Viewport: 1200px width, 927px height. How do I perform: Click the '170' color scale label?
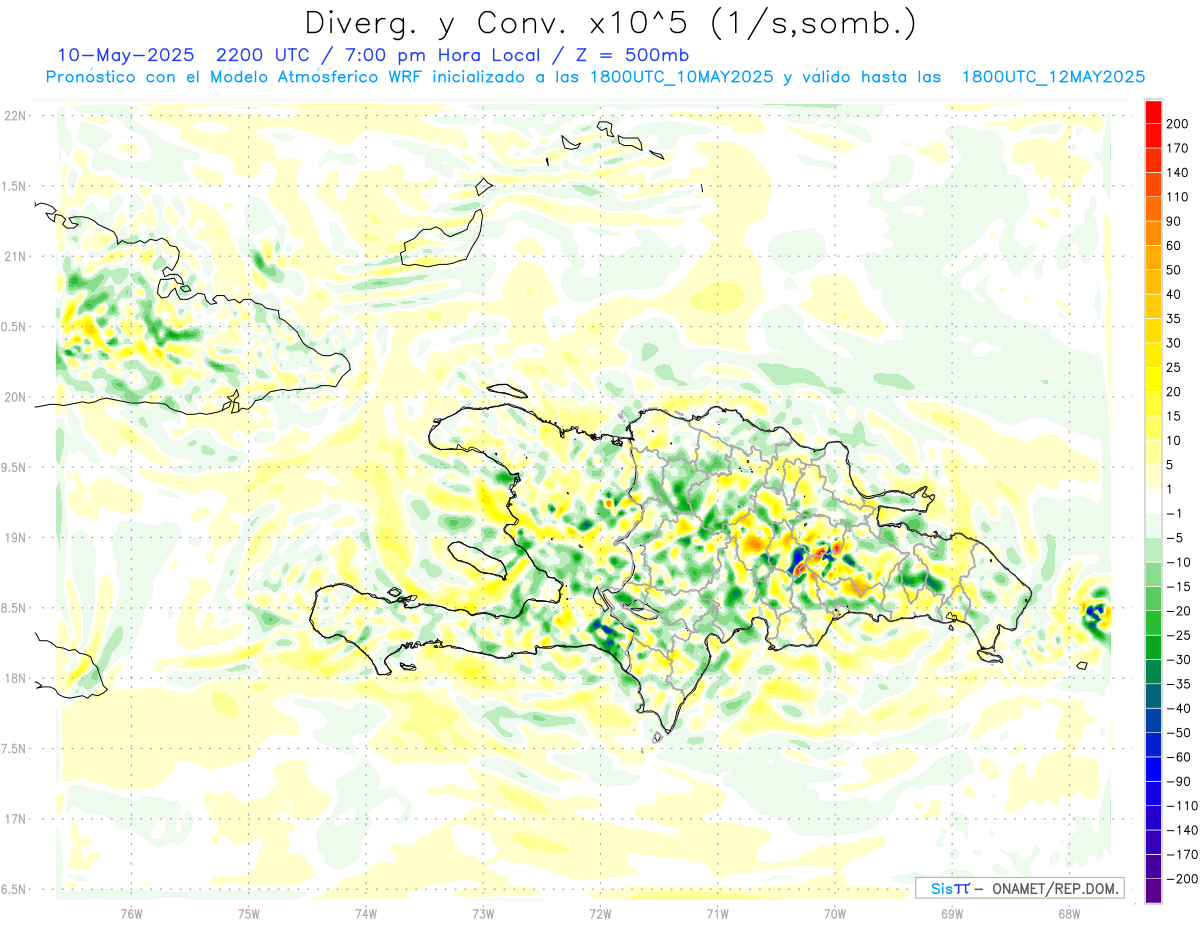click(1178, 148)
